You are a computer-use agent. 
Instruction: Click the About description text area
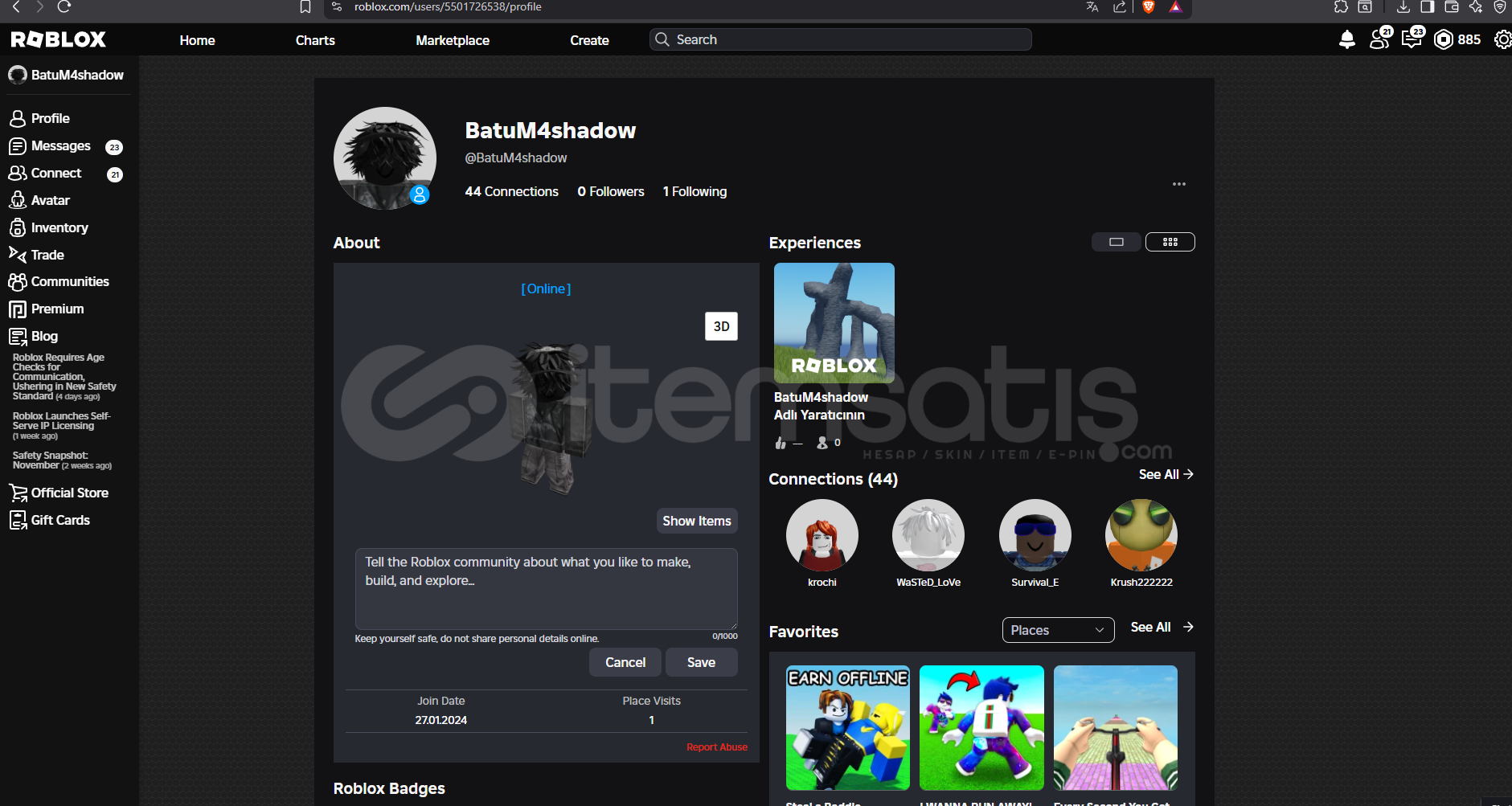(x=547, y=589)
